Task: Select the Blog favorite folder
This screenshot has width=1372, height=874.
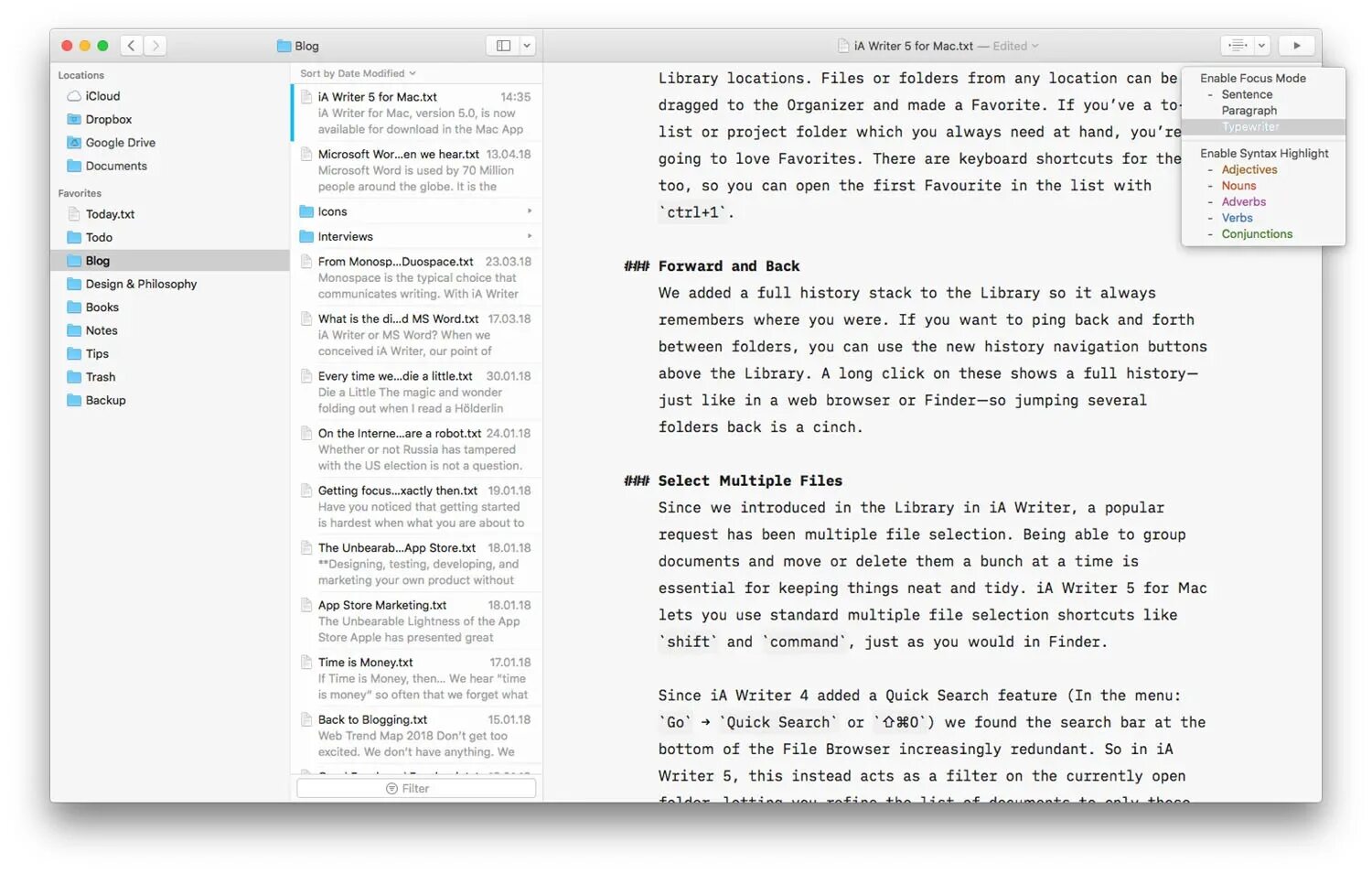Action: pos(170,261)
